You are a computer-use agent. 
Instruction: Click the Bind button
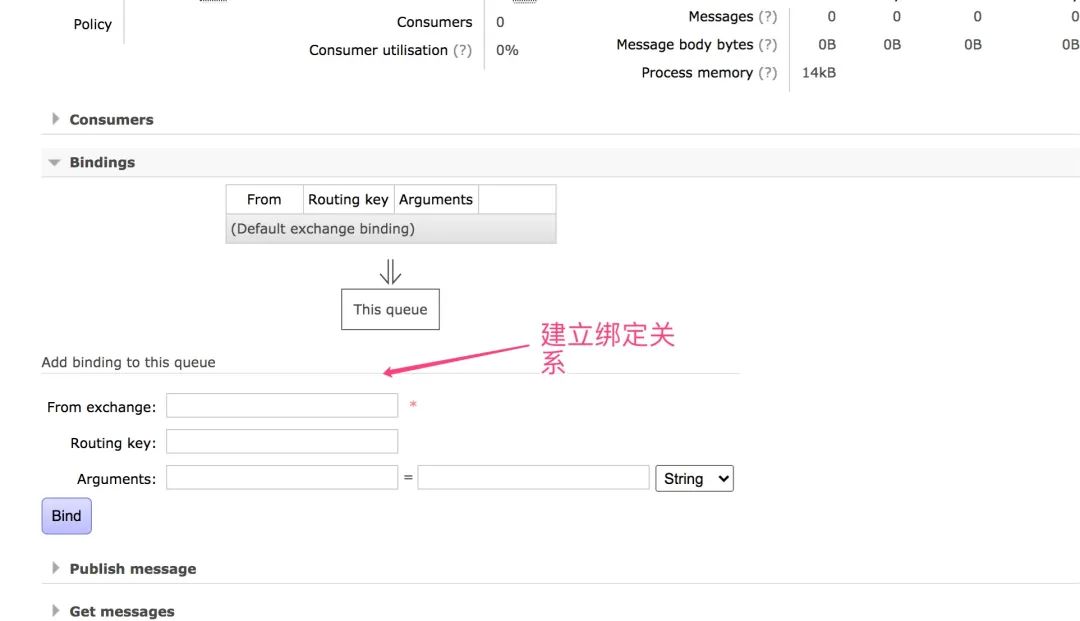(x=66, y=516)
